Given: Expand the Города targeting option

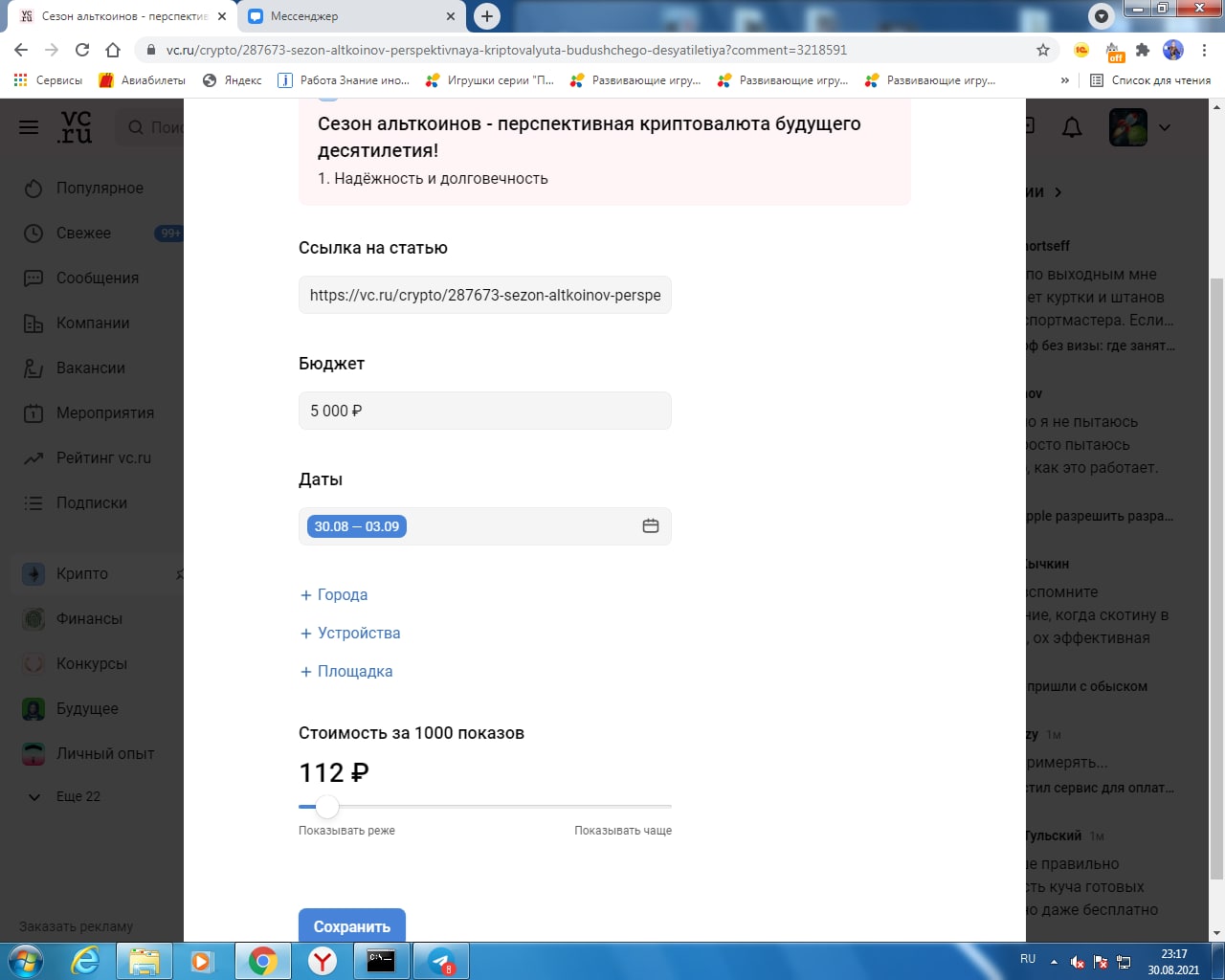Looking at the screenshot, I should point(334,594).
